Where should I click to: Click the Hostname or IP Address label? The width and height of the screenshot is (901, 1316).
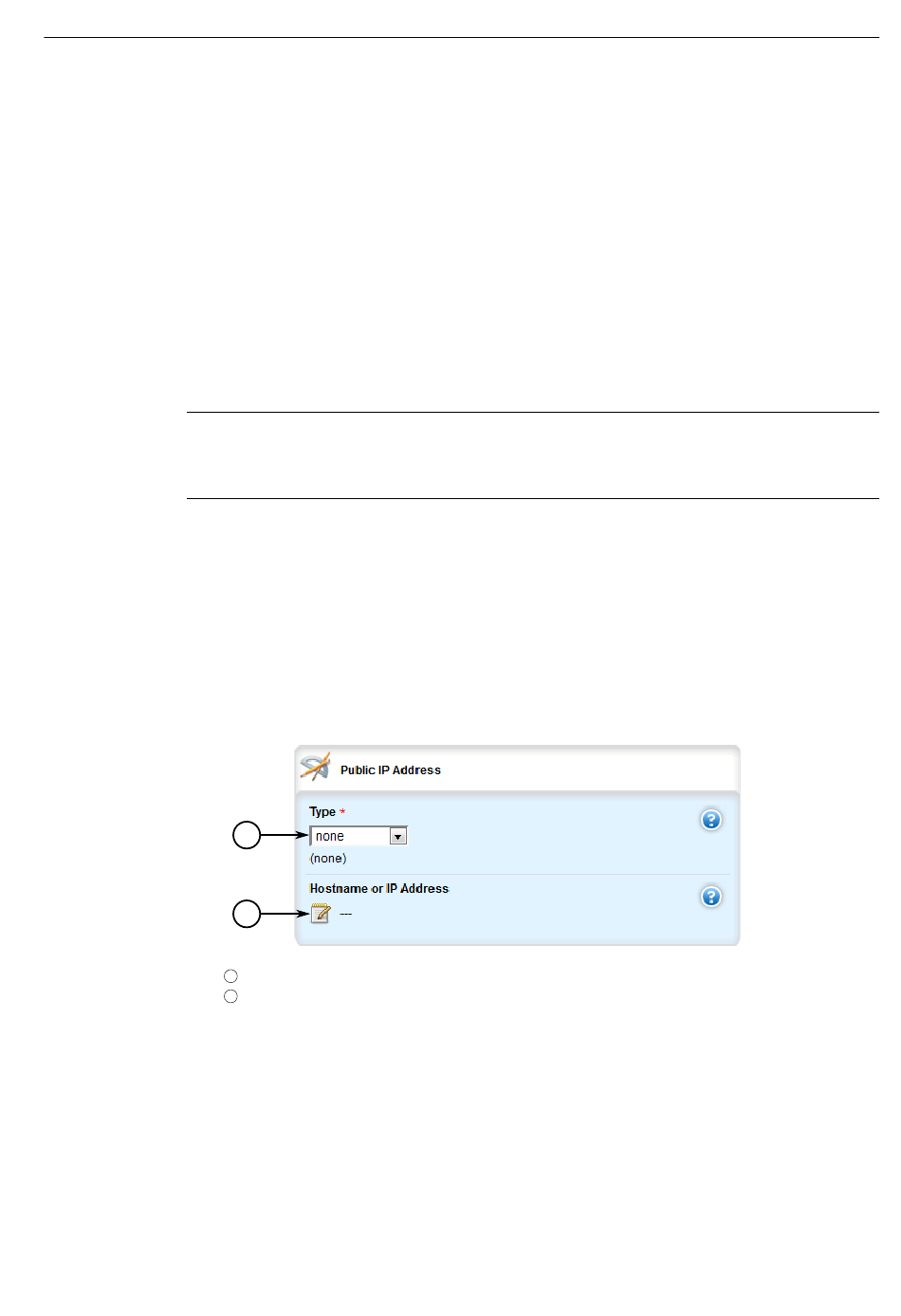[379, 889]
